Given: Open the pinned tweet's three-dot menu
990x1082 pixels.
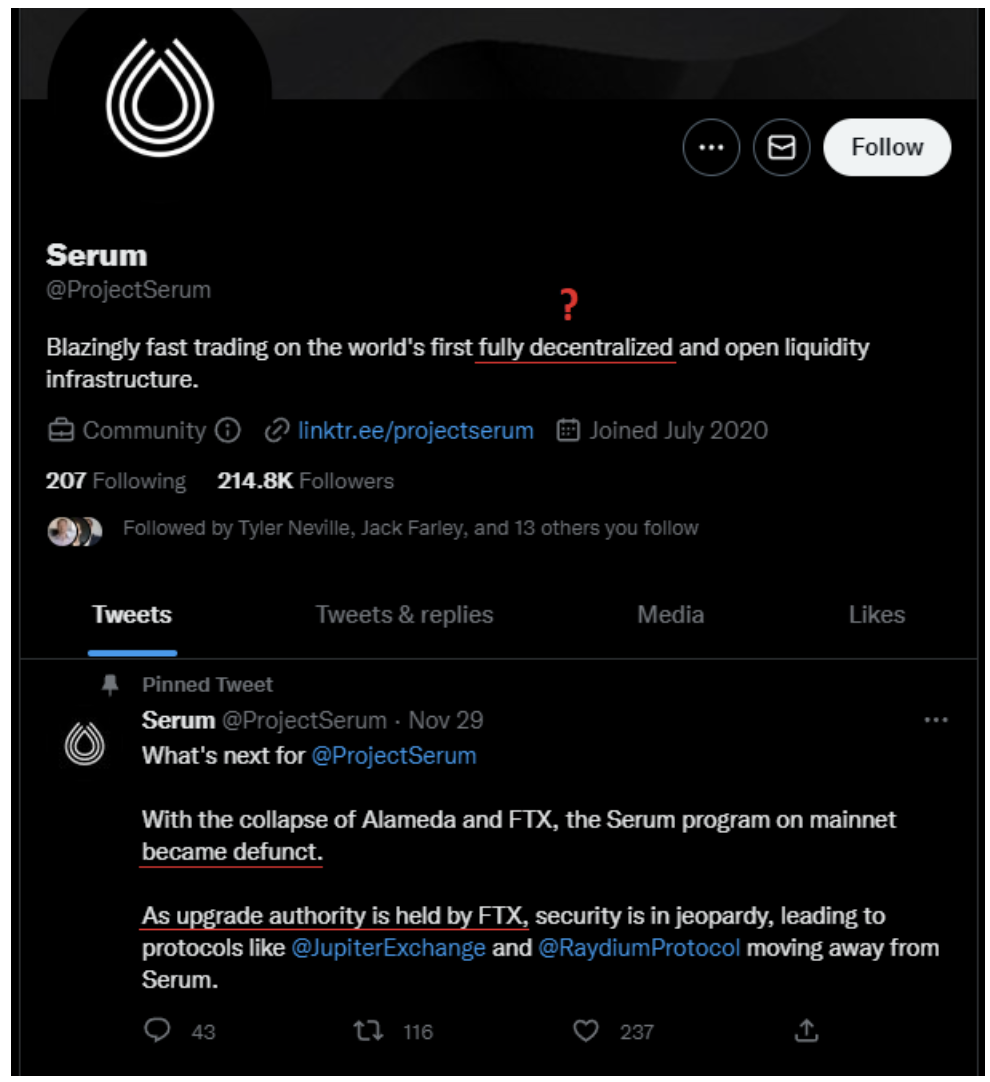Looking at the screenshot, I should tap(936, 720).
